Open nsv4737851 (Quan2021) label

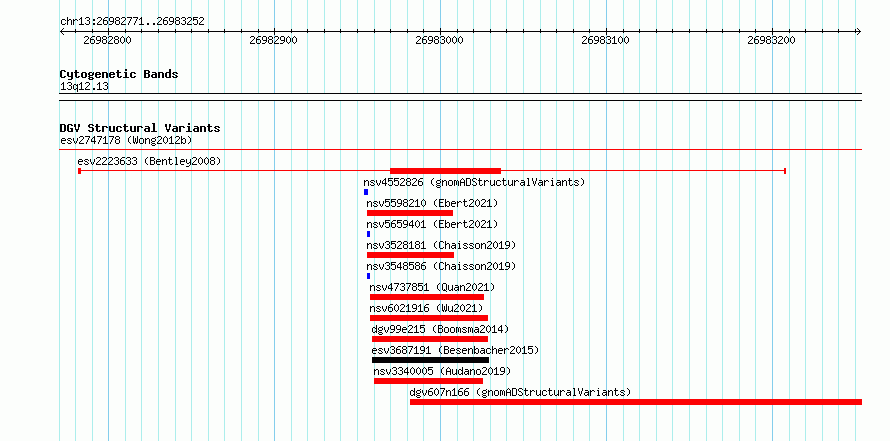(433, 287)
